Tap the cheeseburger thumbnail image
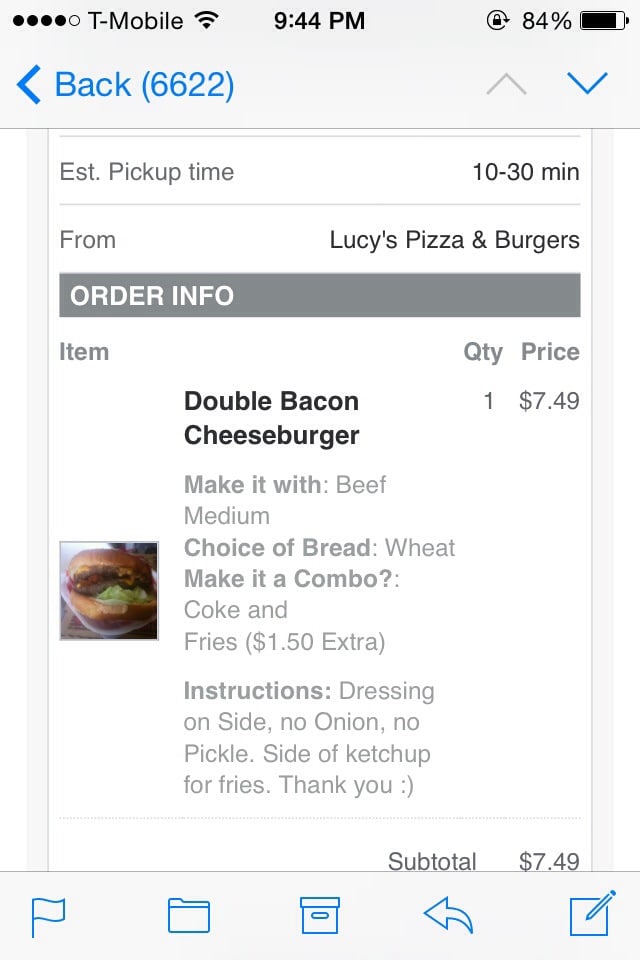This screenshot has width=640, height=960. point(109,591)
